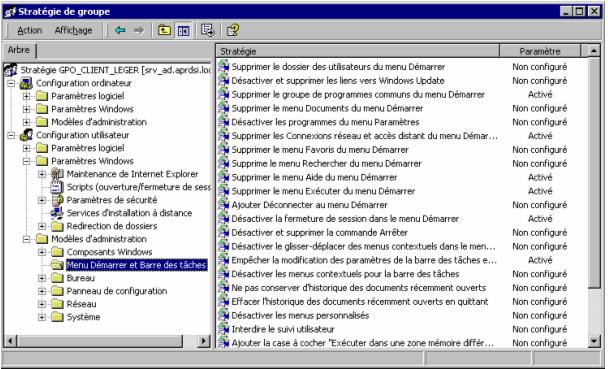Click the Configuration utilisateur user icon
The image size is (608, 369).
pyautogui.click(x=26, y=135)
